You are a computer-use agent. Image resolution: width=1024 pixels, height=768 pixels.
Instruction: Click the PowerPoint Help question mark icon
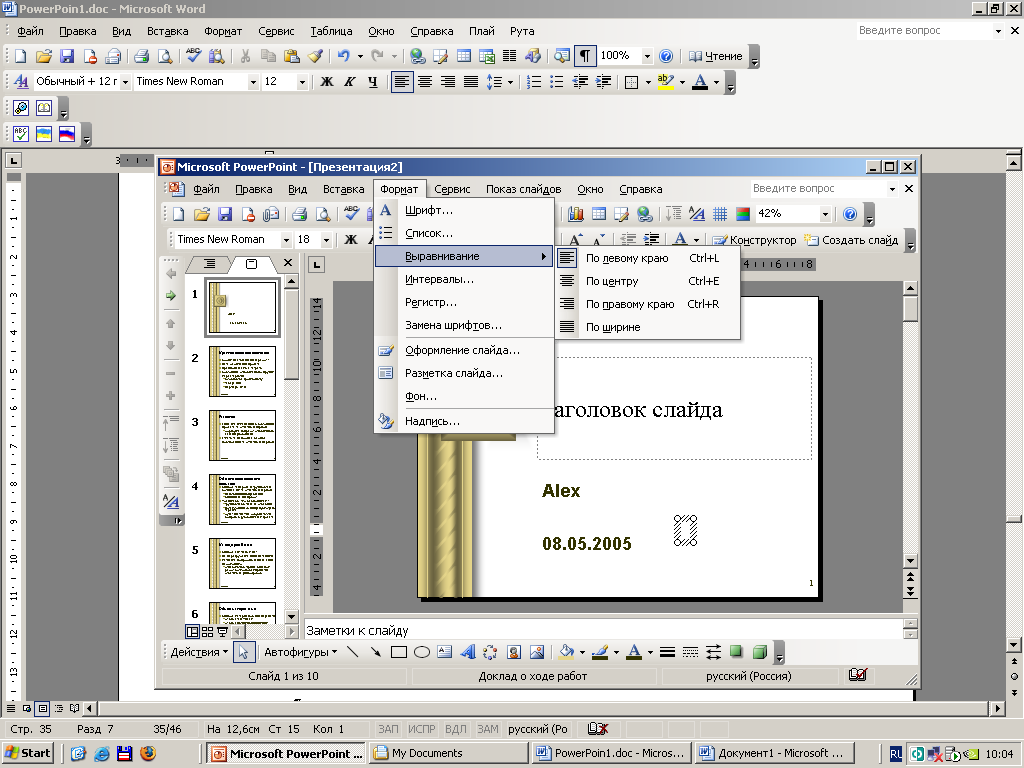click(x=850, y=214)
